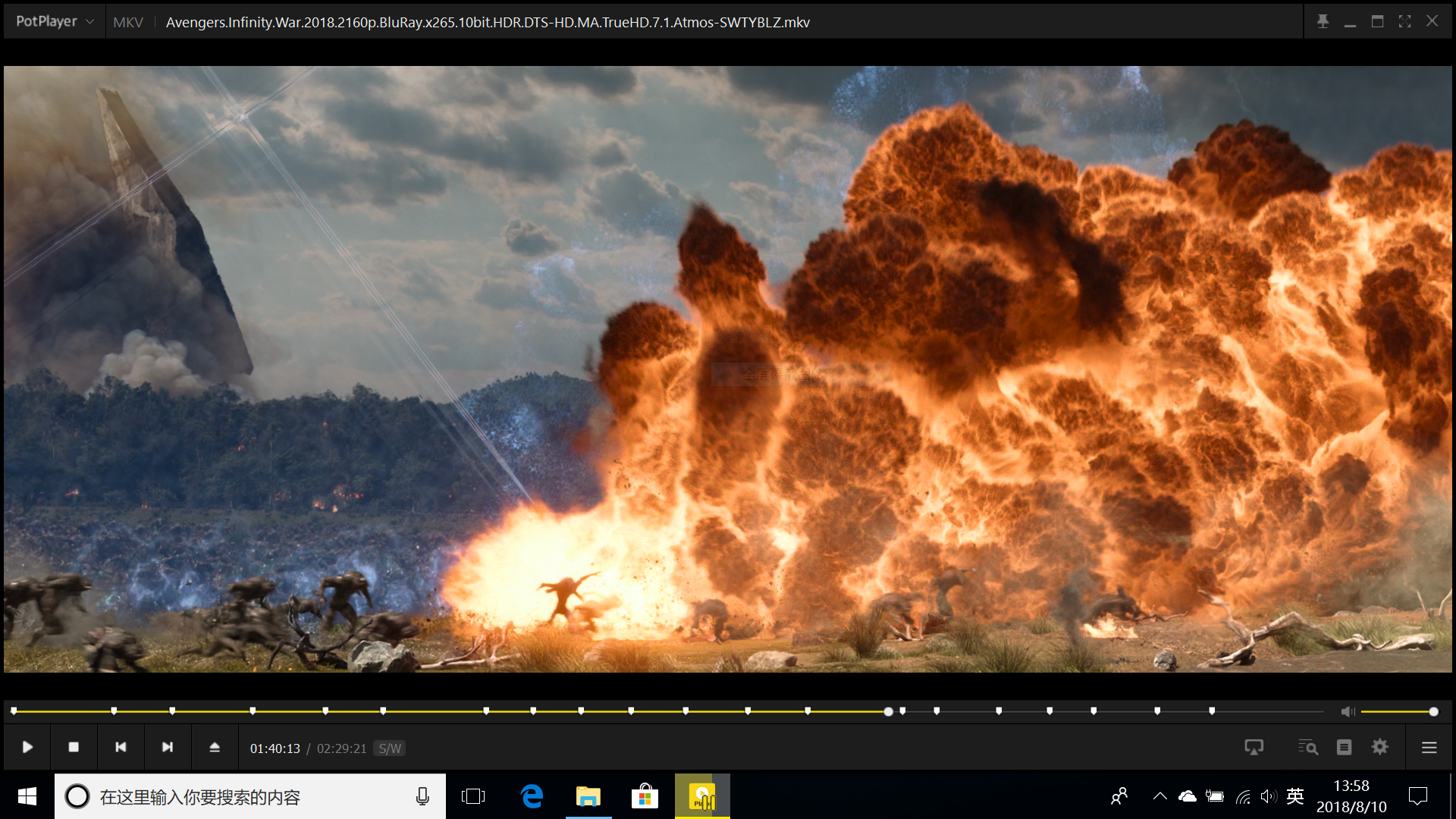Open the PotPlayer main menu dropdown
1456x819 pixels.
(55, 21)
